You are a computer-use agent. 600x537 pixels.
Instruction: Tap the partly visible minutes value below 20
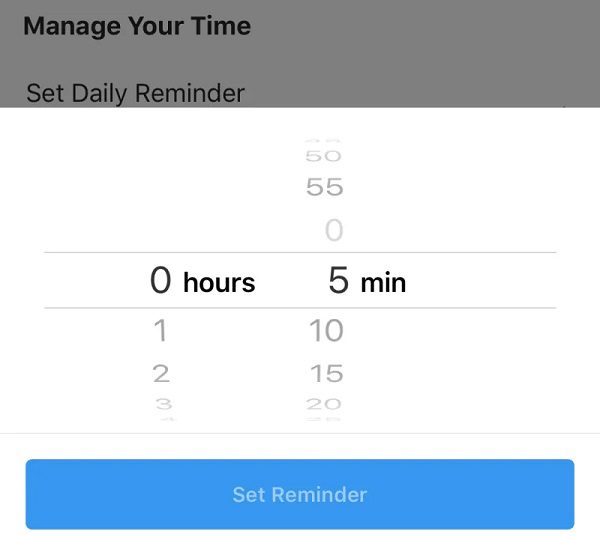[x=325, y=419]
